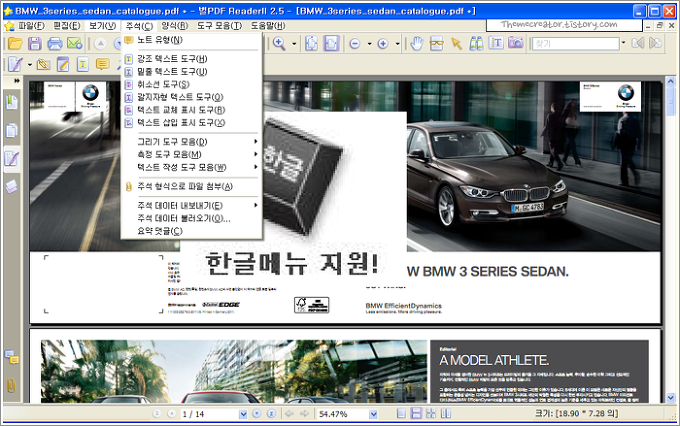Expand the 그리기 도구 모음(D) submenu

pos(192,142)
